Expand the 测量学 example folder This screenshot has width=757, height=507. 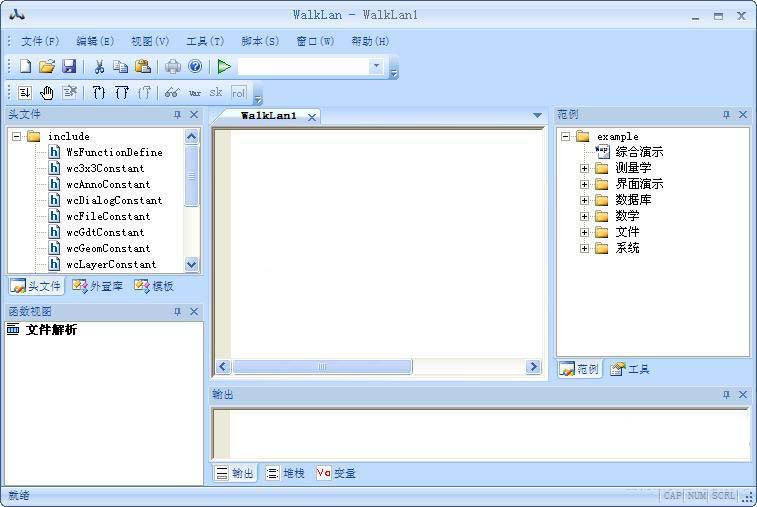(584, 168)
